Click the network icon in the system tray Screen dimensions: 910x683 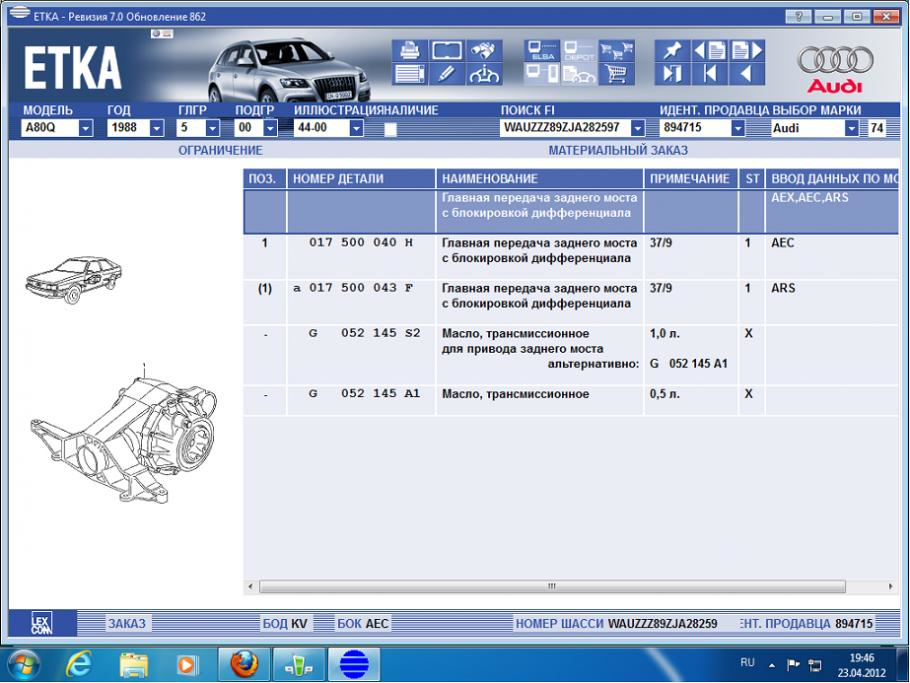[815, 665]
